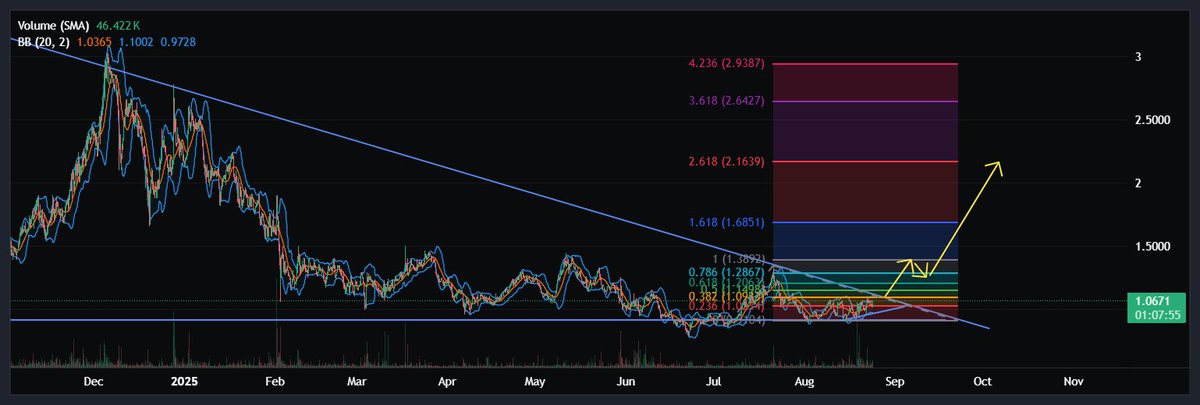The height and width of the screenshot is (405, 1200).
Task: Select the 4.236 (2.9387) Fibonacci label
Action: [727, 64]
